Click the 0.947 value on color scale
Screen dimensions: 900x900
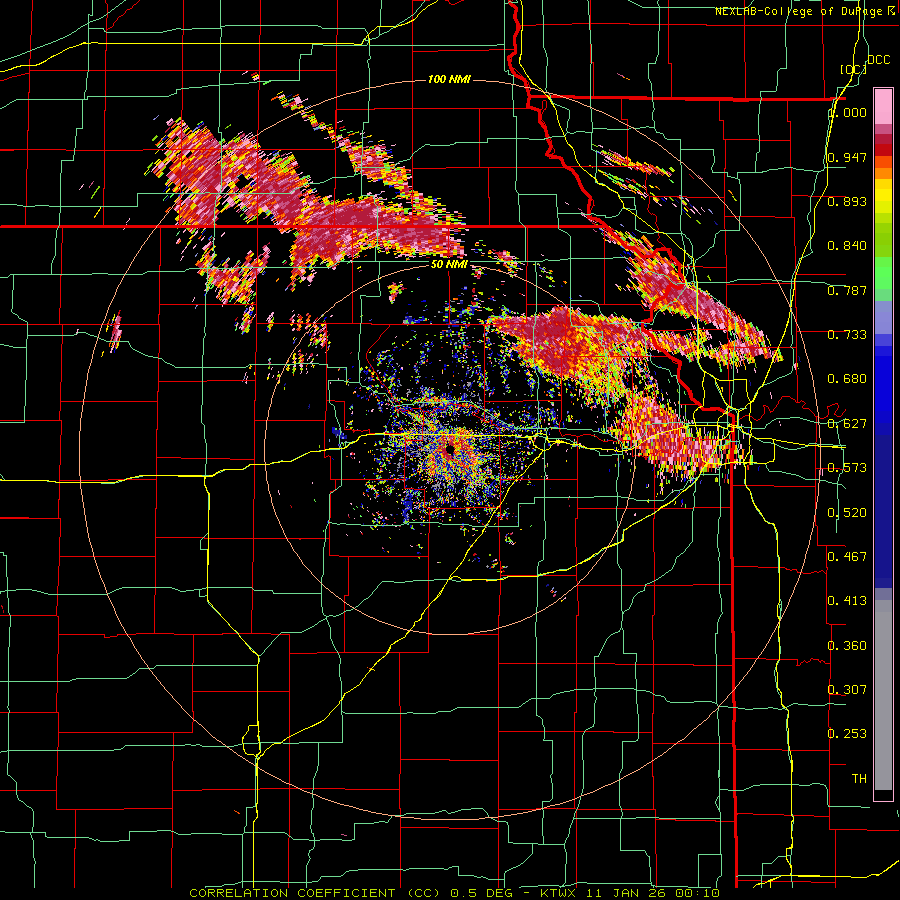click(847, 157)
